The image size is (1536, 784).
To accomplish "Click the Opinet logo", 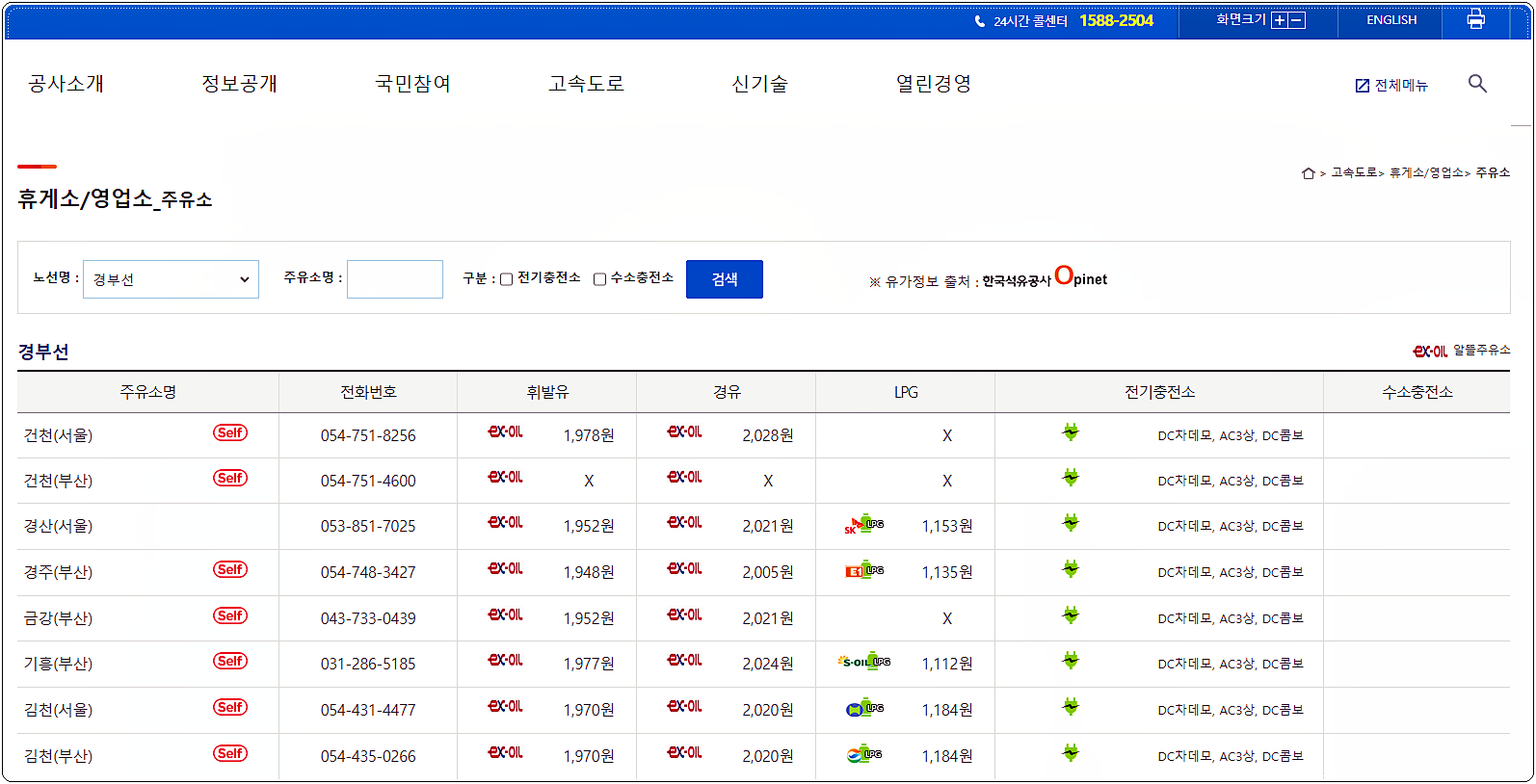I will click(1080, 276).
